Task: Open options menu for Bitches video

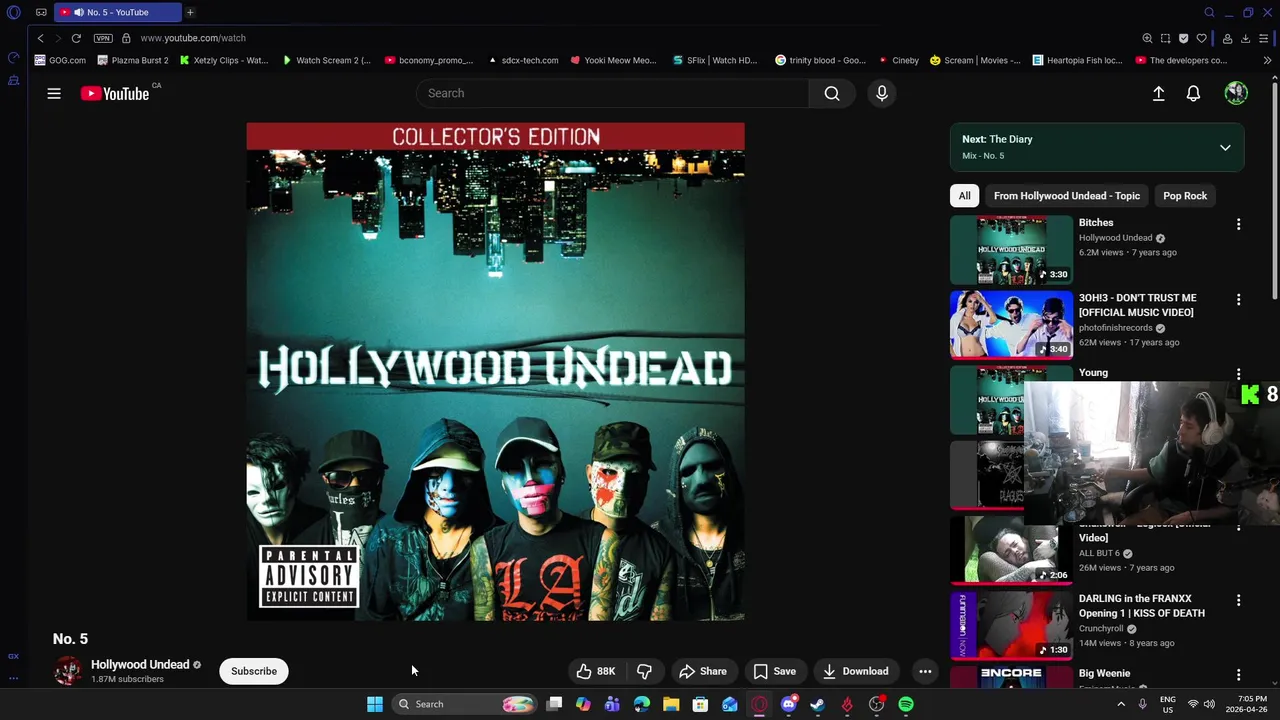Action: pyautogui.click(x=1238, y=224)
